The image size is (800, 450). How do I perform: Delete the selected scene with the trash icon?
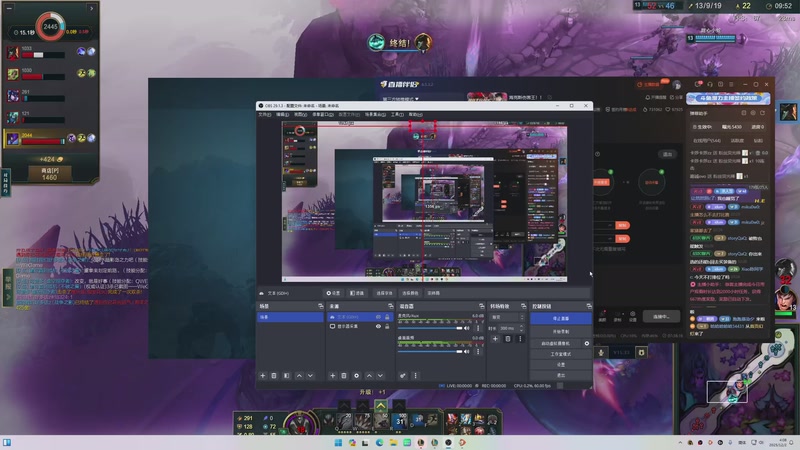(274, 375)
